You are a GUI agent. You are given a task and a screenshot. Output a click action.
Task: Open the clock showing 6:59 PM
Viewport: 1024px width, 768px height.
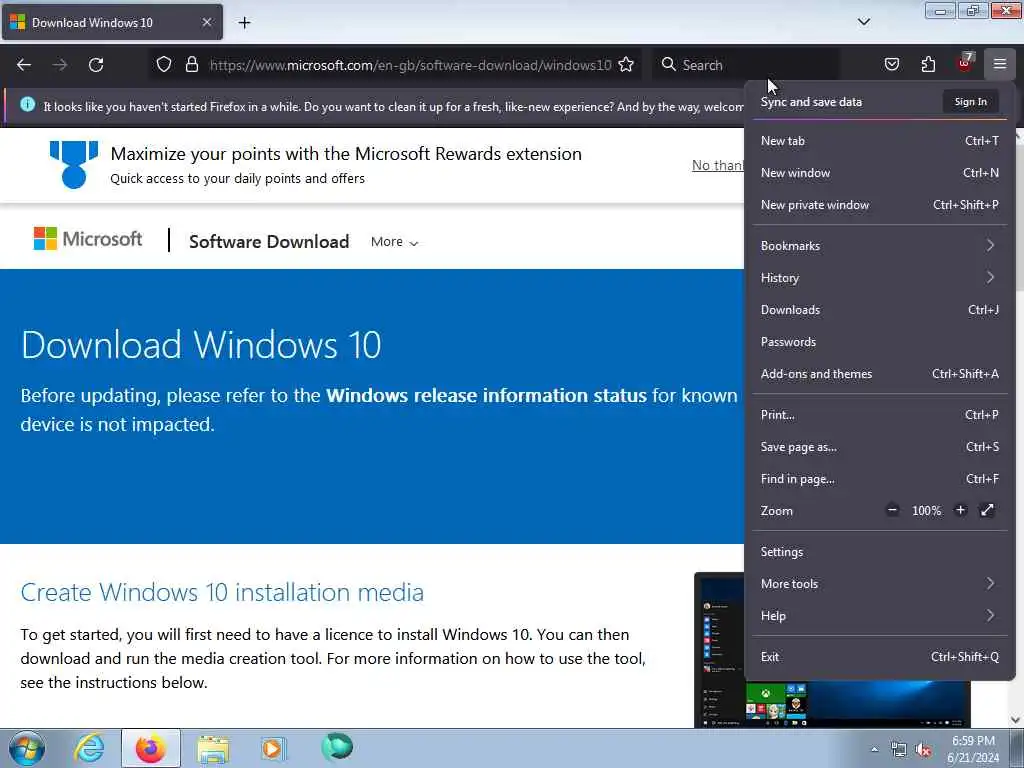point(973,749)
